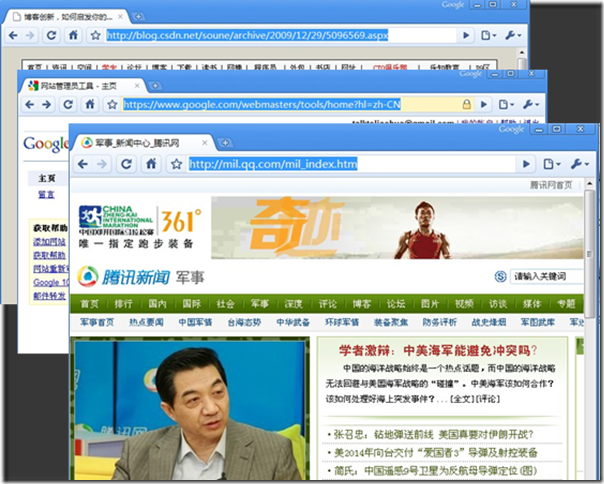Open page menu in the Google webmasters window

pos(505,104)
